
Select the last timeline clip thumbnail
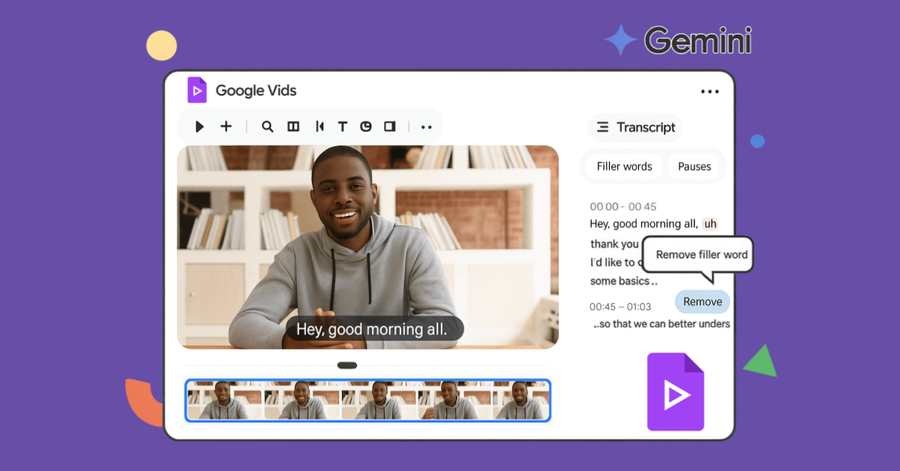[521, 400]
